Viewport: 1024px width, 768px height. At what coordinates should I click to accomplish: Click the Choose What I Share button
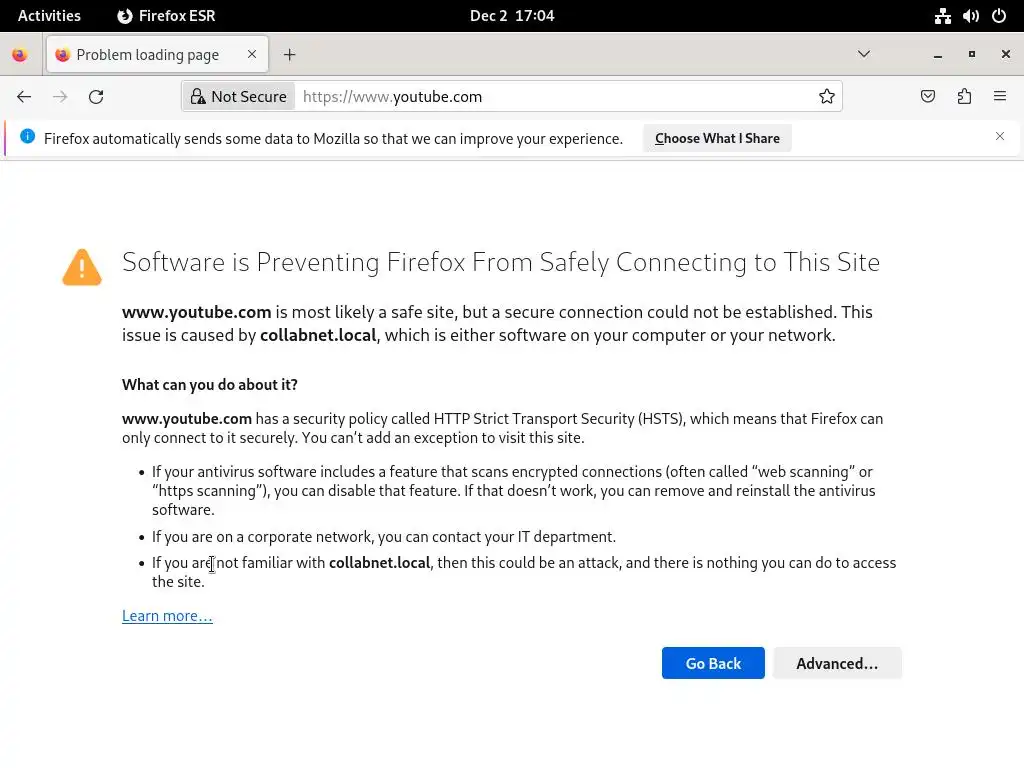(717, 138)
